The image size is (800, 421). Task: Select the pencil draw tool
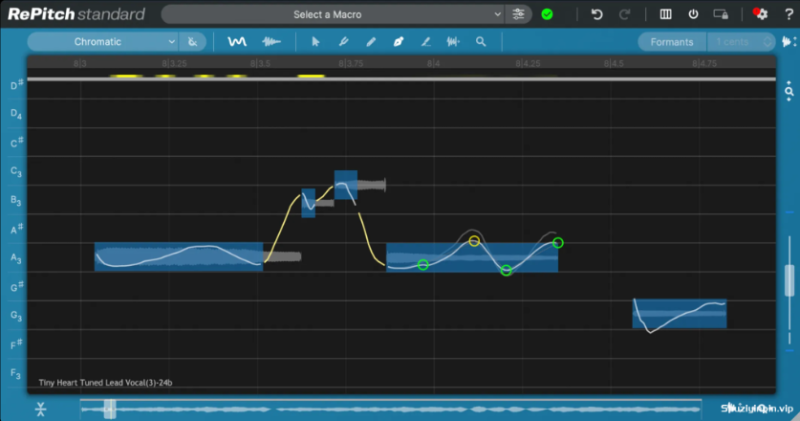(x=371, y=42)
